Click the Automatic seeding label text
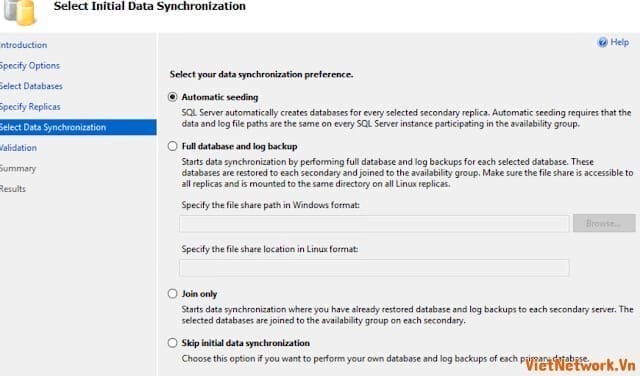This screenshot has width=640, height=376. click(220, 97)
